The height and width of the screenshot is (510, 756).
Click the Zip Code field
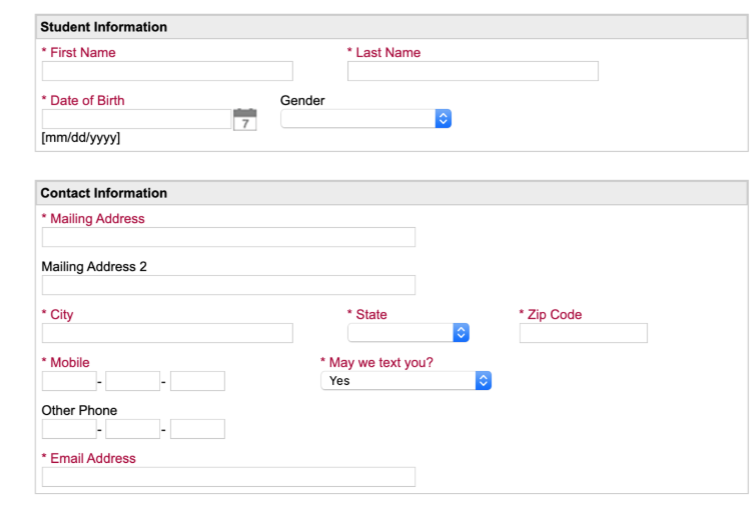click(583, 333)
